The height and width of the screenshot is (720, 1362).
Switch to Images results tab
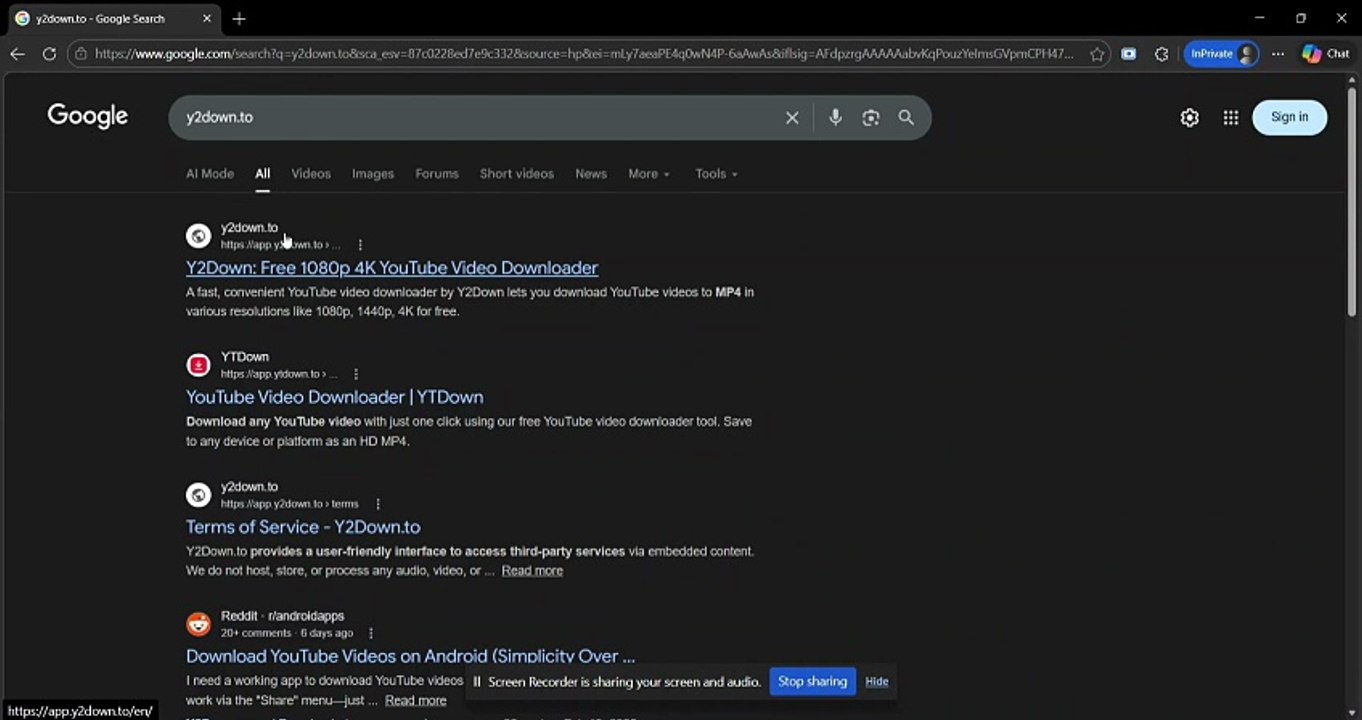point(373,174)
